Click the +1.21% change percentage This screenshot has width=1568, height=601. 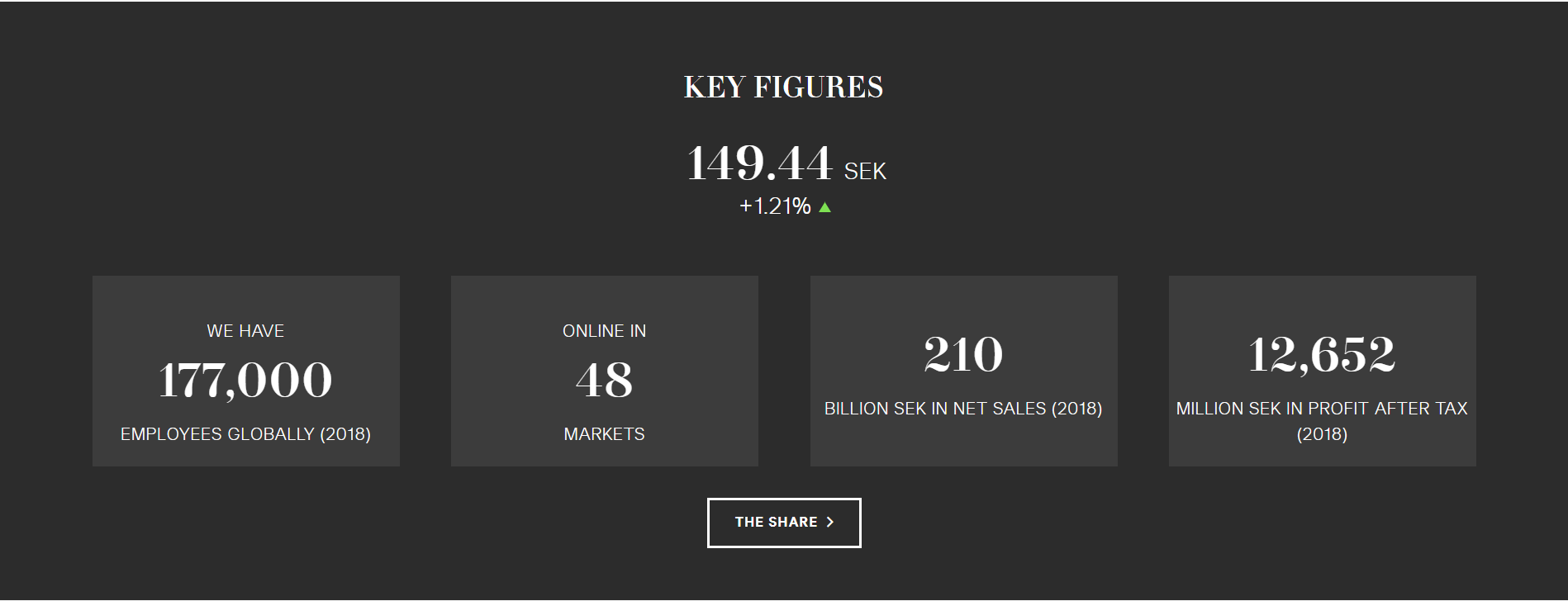[x=775, y=206]
